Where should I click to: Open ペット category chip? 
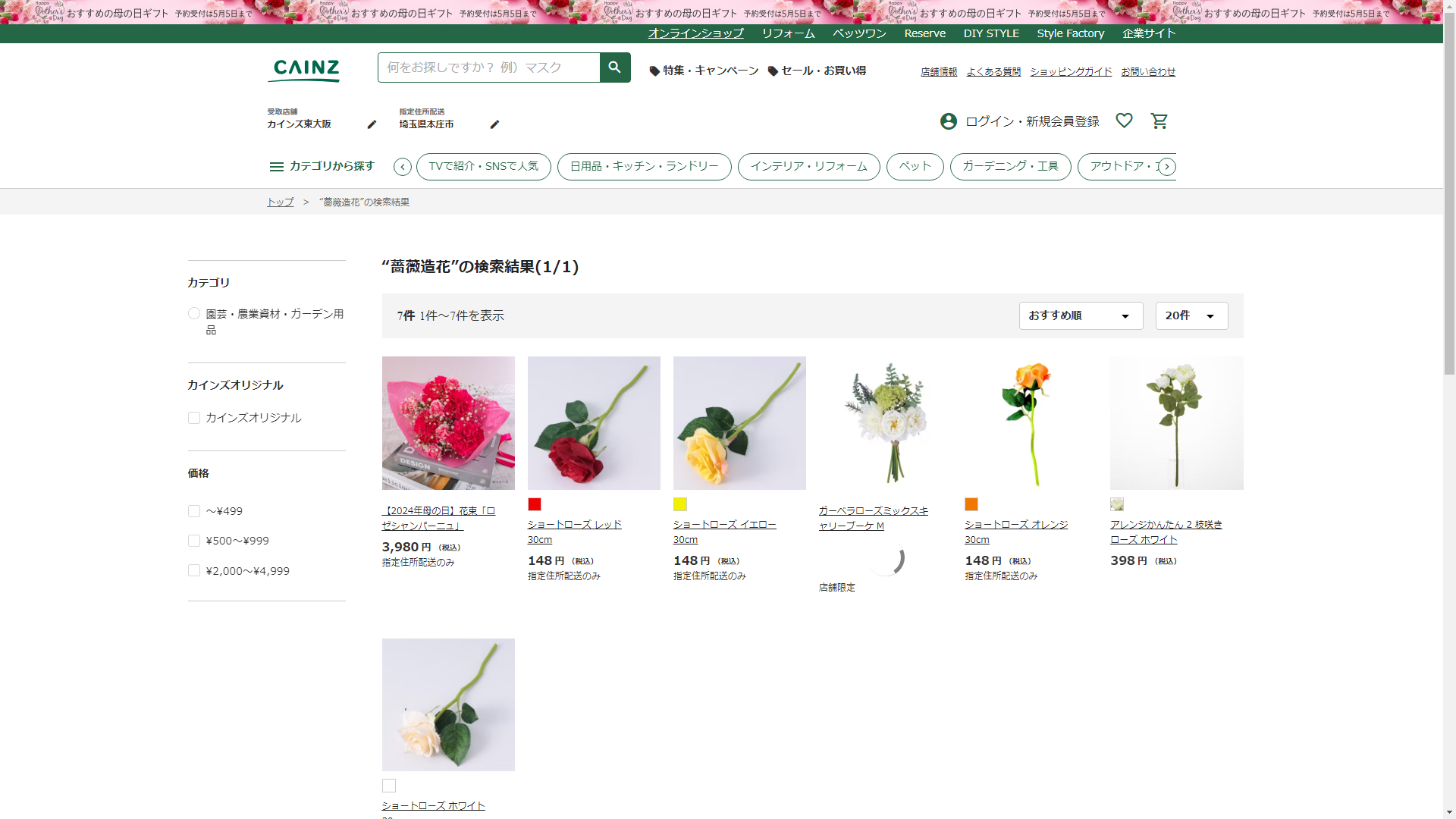tap(915, 166)
